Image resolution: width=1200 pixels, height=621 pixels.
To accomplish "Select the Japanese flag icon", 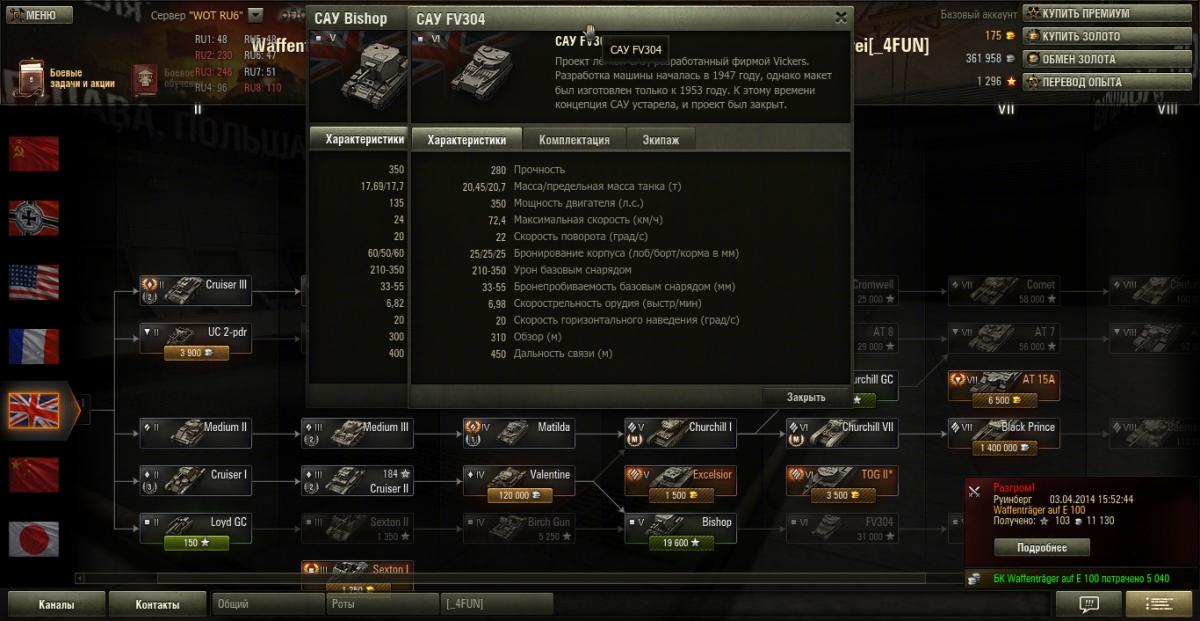I will [x=34, y=538].
